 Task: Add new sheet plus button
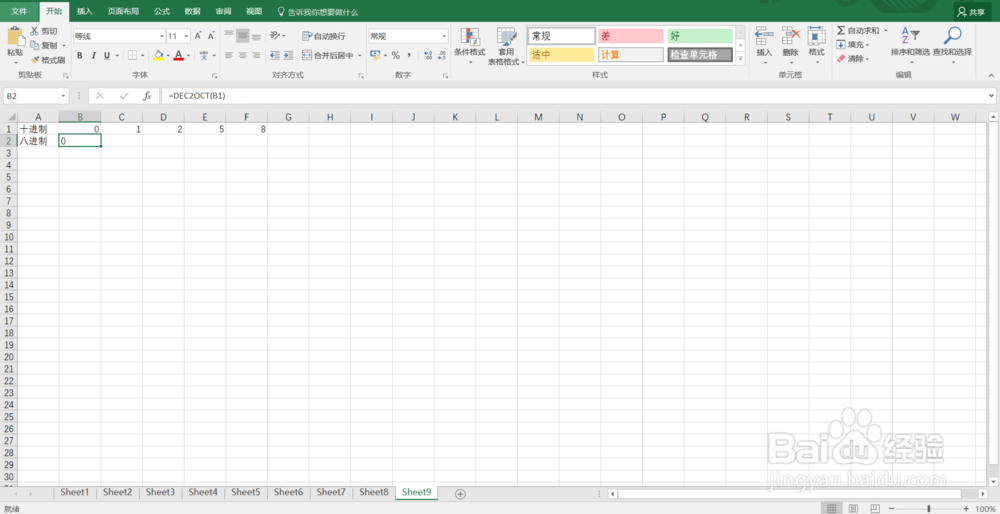(460, 494)
